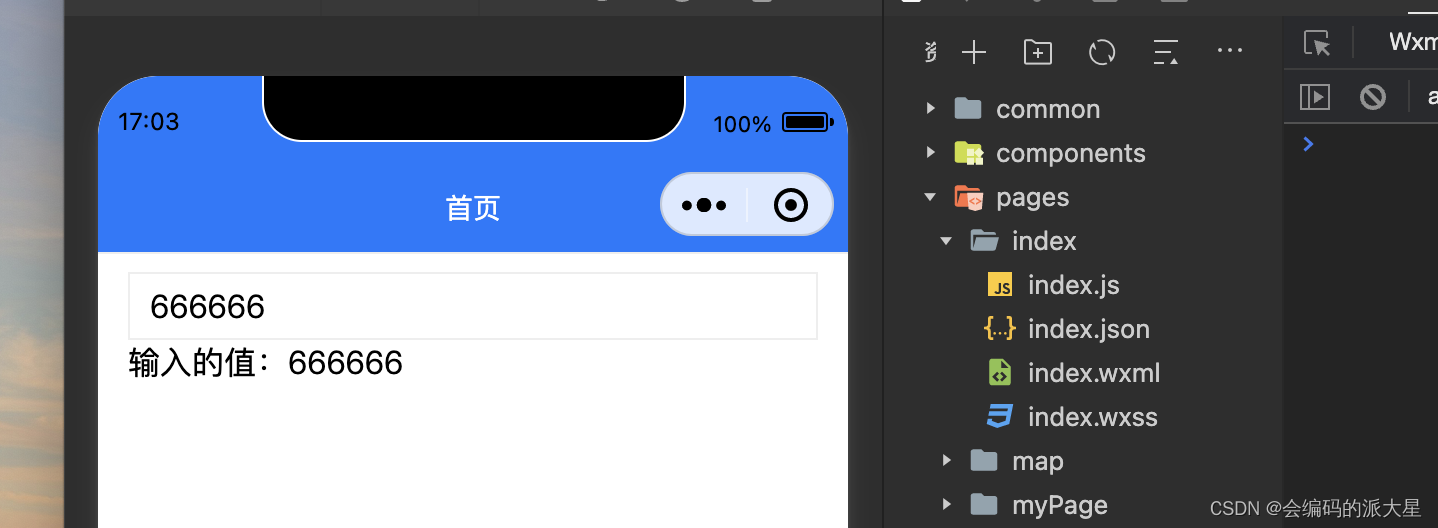
Task: Click the index.js file icon
Action: 1000,285
